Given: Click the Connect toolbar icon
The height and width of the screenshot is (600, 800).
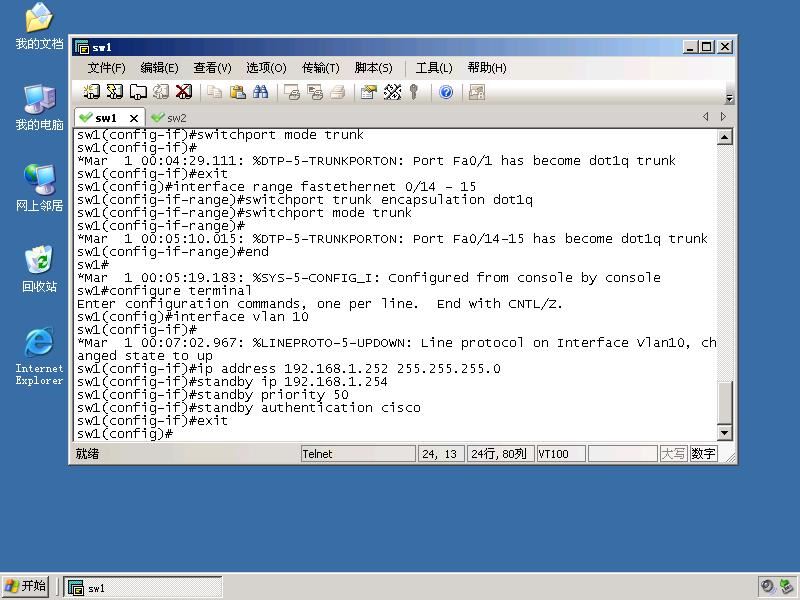Looking at the screenshot, I should click(91, 92).
